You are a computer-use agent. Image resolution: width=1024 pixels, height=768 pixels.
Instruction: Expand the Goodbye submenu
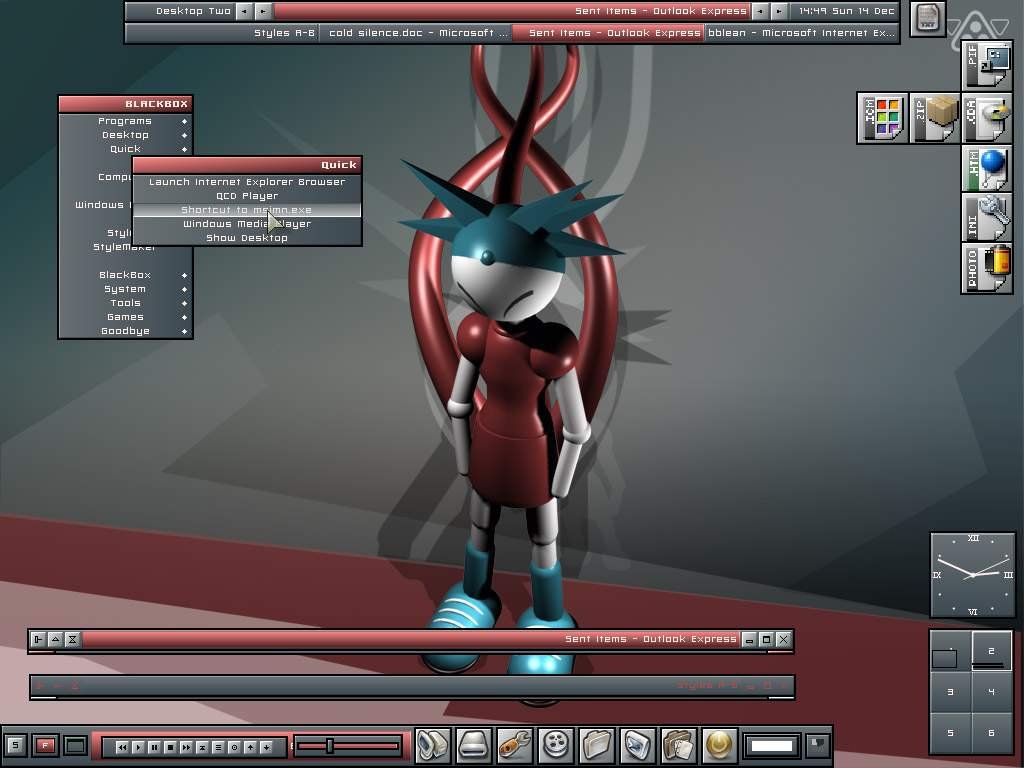pos(125,331)
